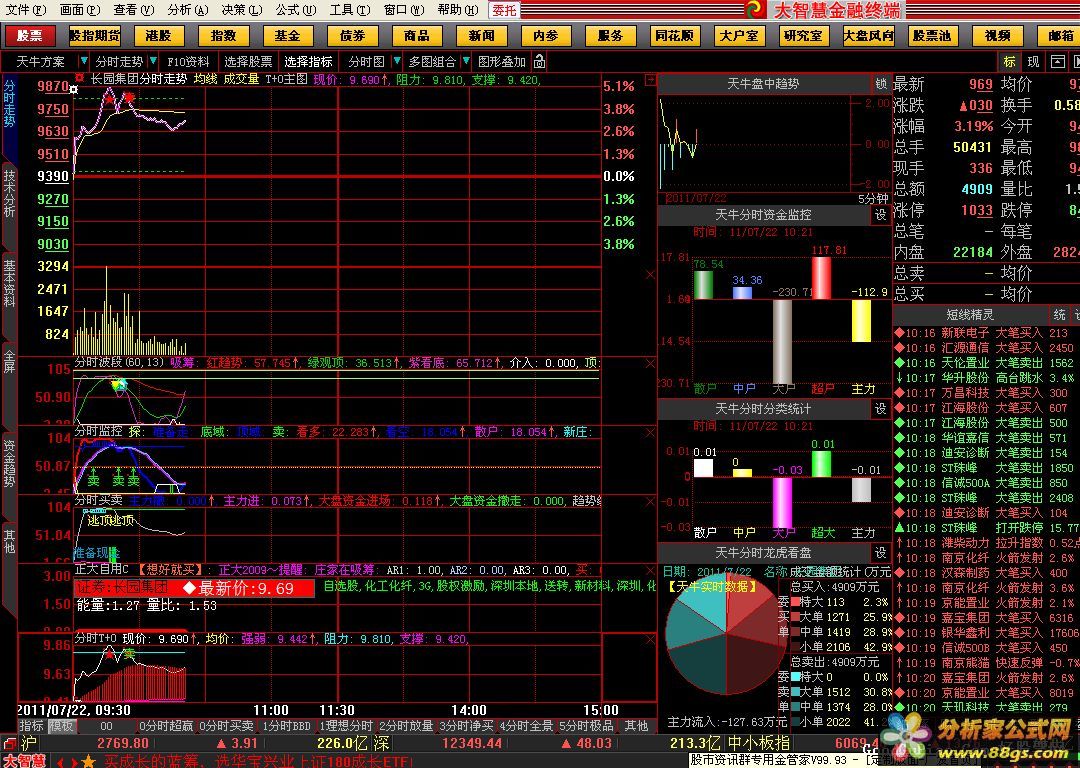Image resolution: width=1080 pixels, height=768 pixels.
Task: Click the collapse-panel icon next to 现
Action: pos(1057,61)
